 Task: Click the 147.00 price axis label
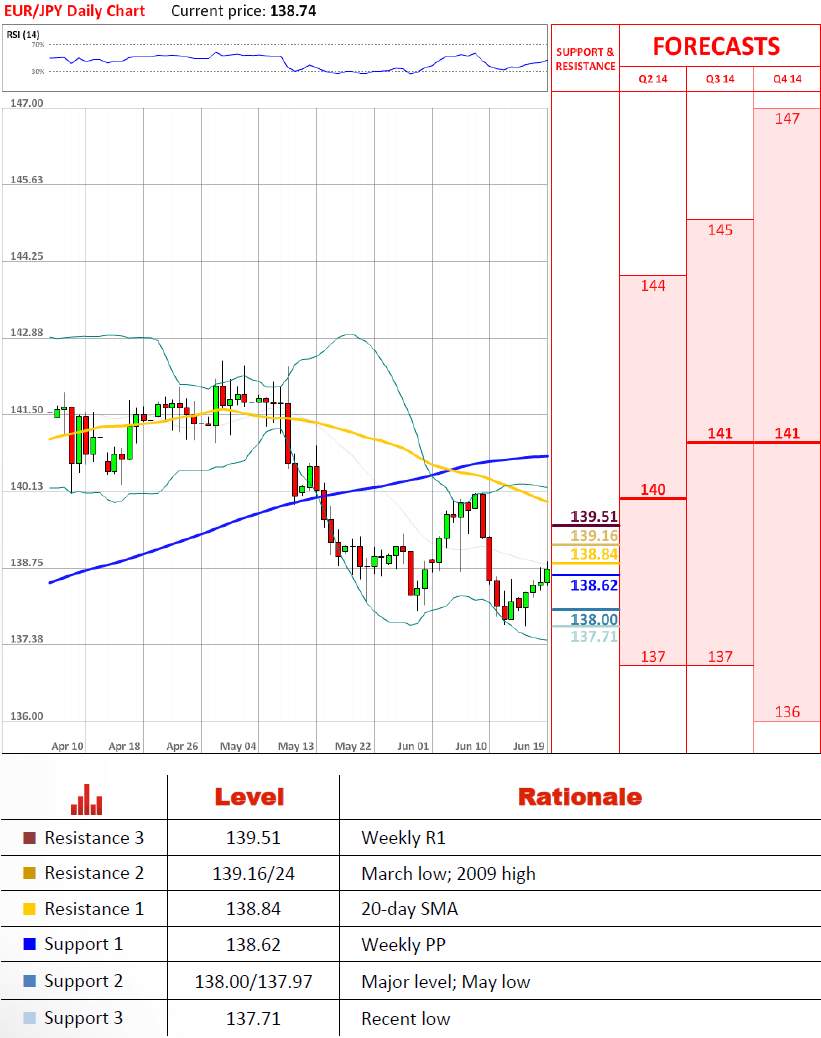tap(26, 103)
